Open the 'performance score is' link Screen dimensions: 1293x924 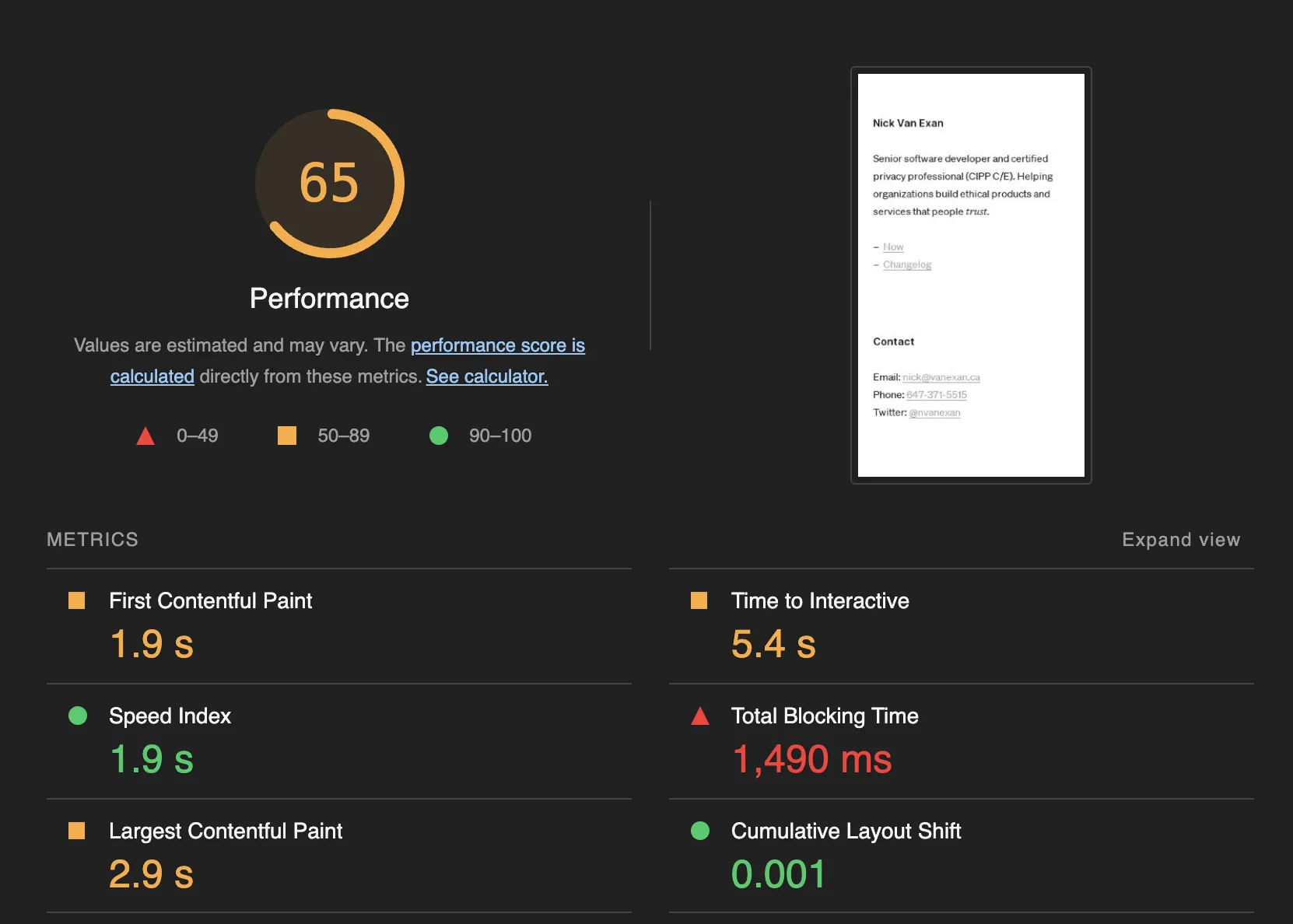tap(498, 345)
